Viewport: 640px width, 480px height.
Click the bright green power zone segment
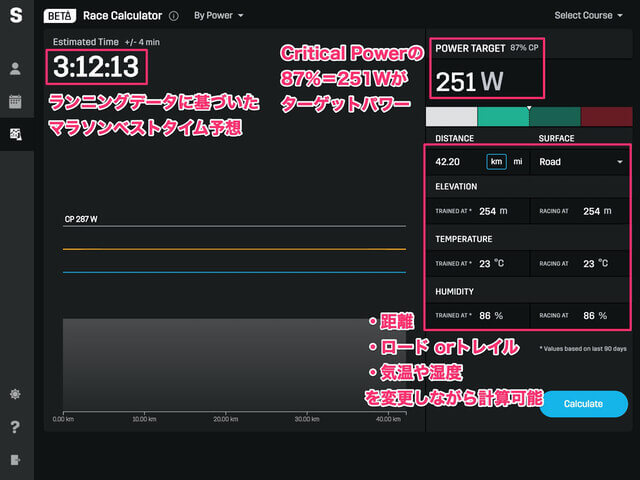click(503, 117)
